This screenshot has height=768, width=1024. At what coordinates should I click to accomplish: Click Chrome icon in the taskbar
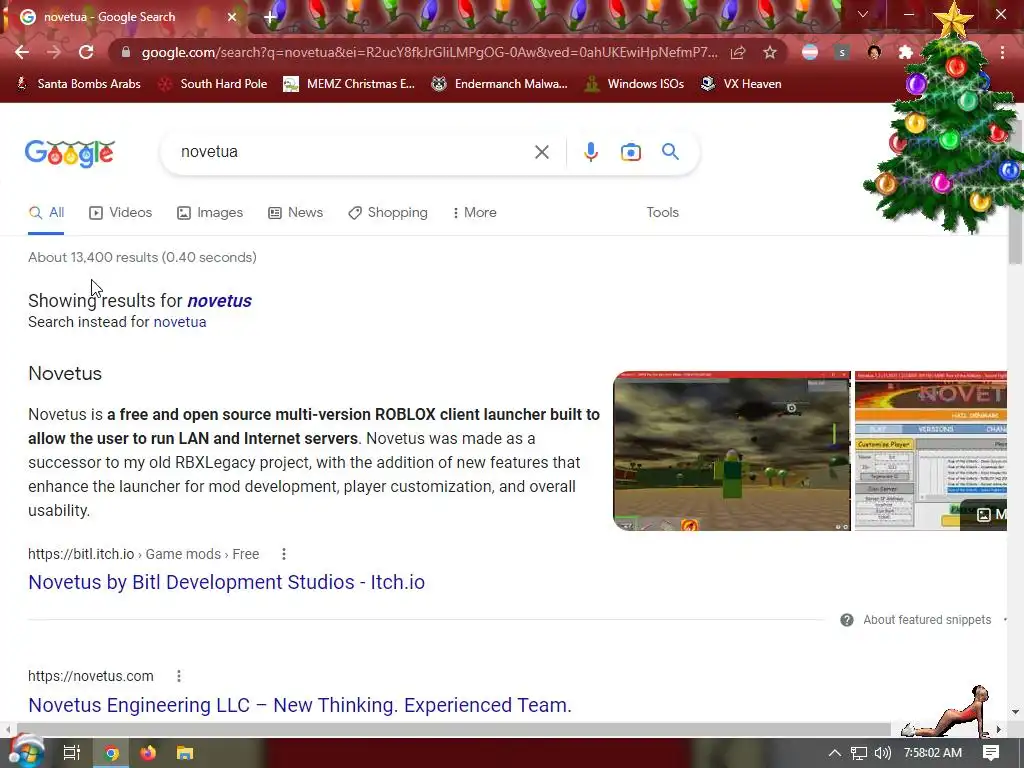click(x=112, y=753)
